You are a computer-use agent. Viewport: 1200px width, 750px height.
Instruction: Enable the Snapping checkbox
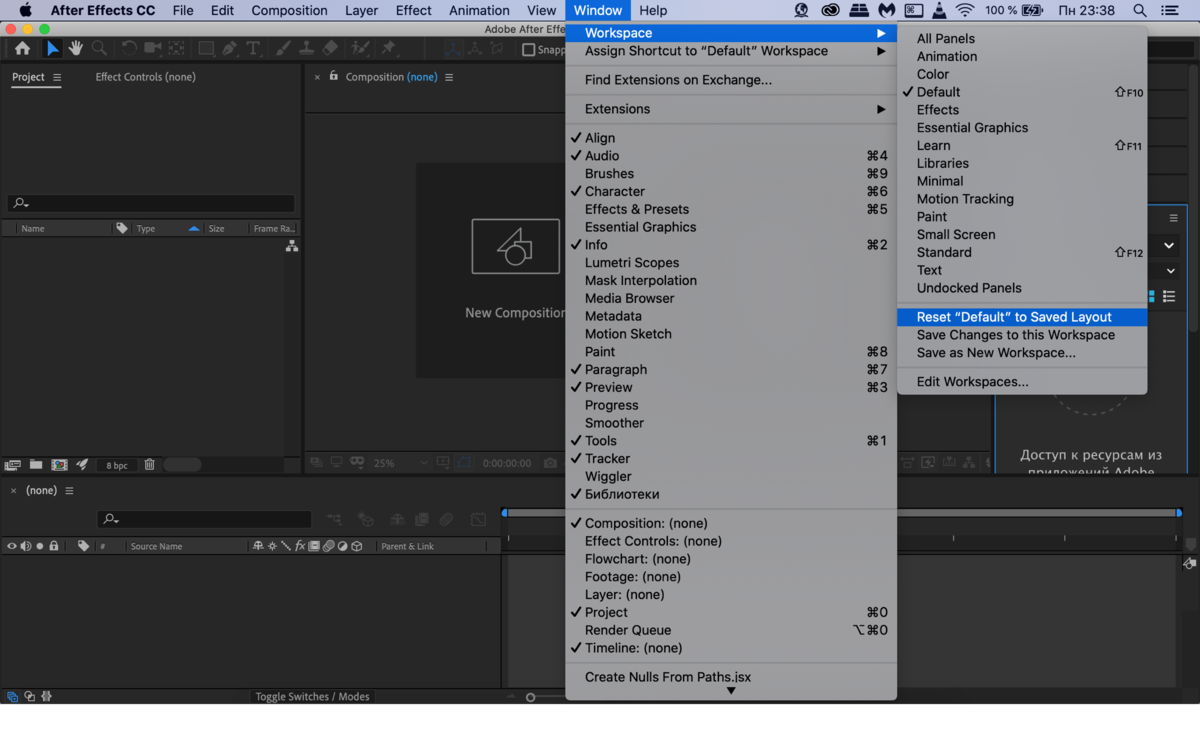529,50
